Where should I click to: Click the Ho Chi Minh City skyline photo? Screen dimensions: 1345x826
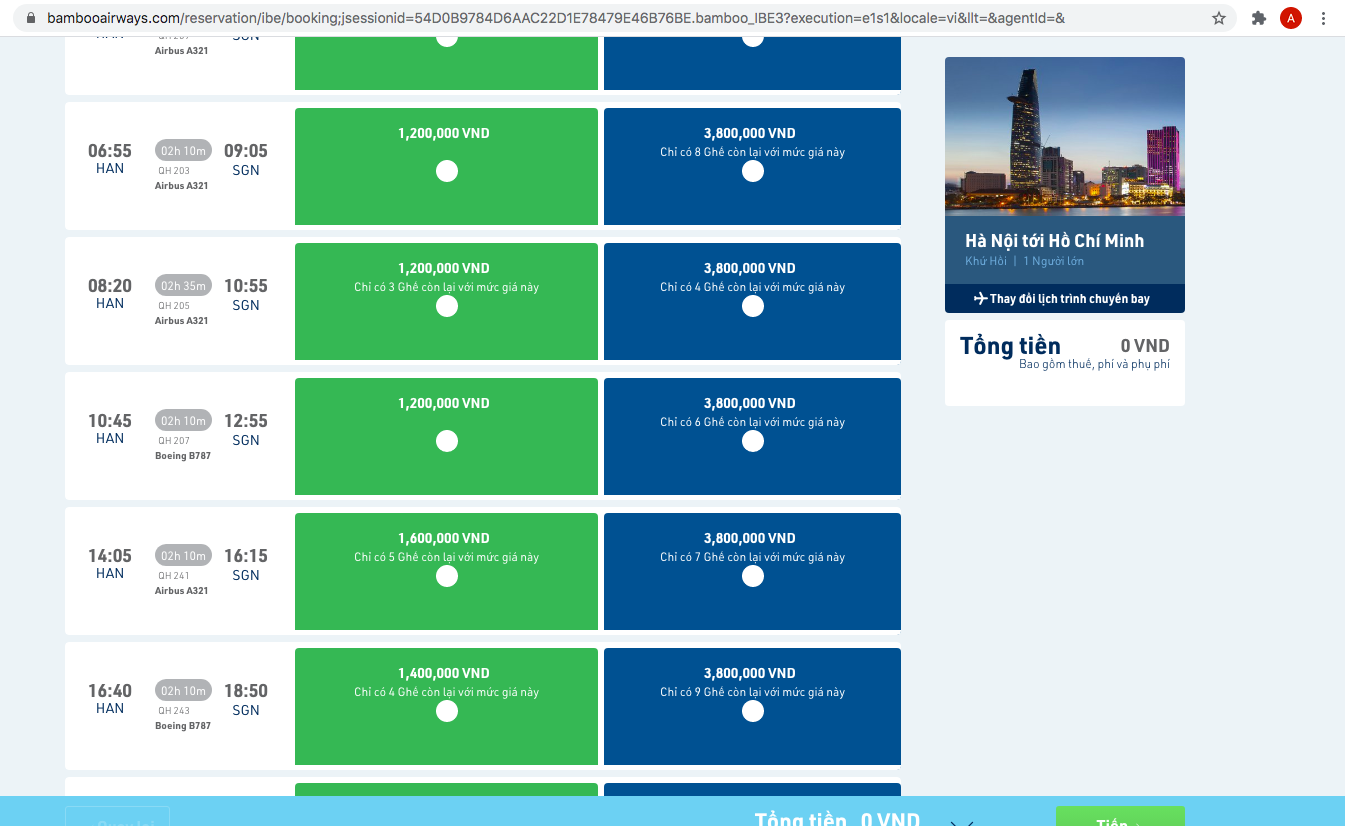pos(1065,136)
